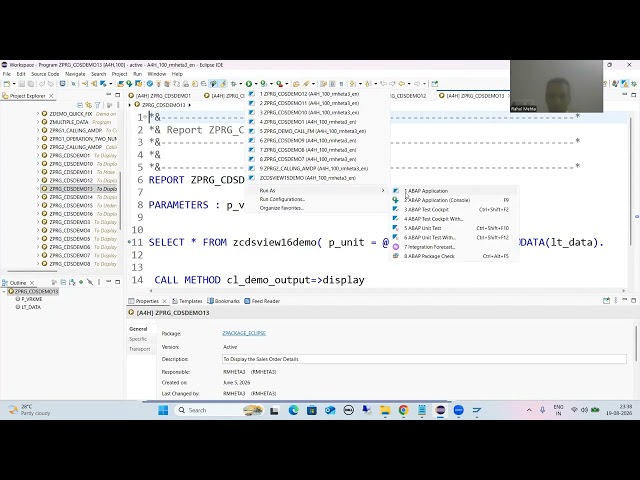This screenshot has height=480, width=640.
Task: Click breadcrumb arrow before ZPRG_CDSDEMO13
Action: [x=130, y=105]
